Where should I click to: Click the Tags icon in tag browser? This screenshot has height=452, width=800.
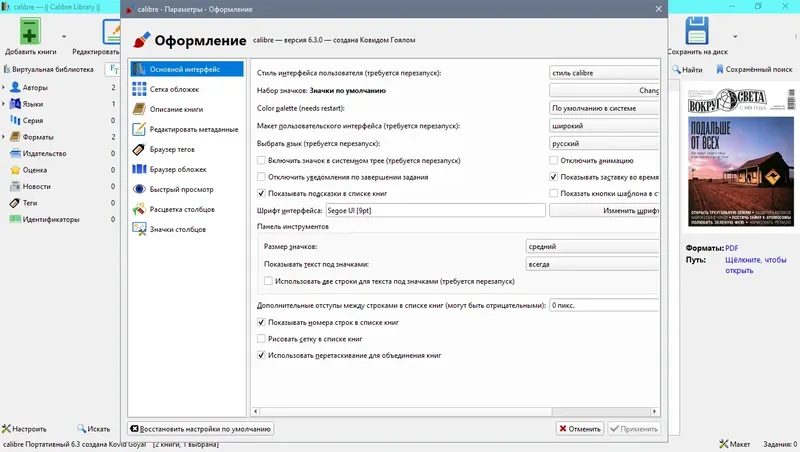click(15, 203)
